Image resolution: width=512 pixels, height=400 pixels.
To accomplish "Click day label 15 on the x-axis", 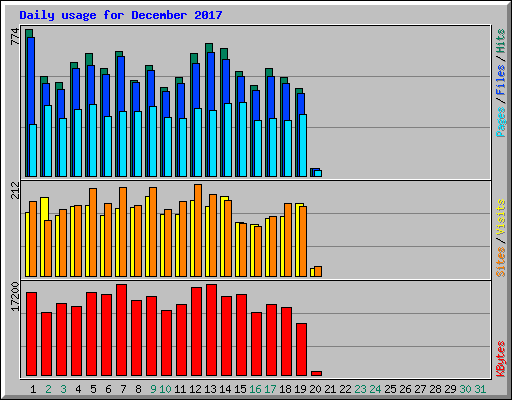I will coord(240,389).
